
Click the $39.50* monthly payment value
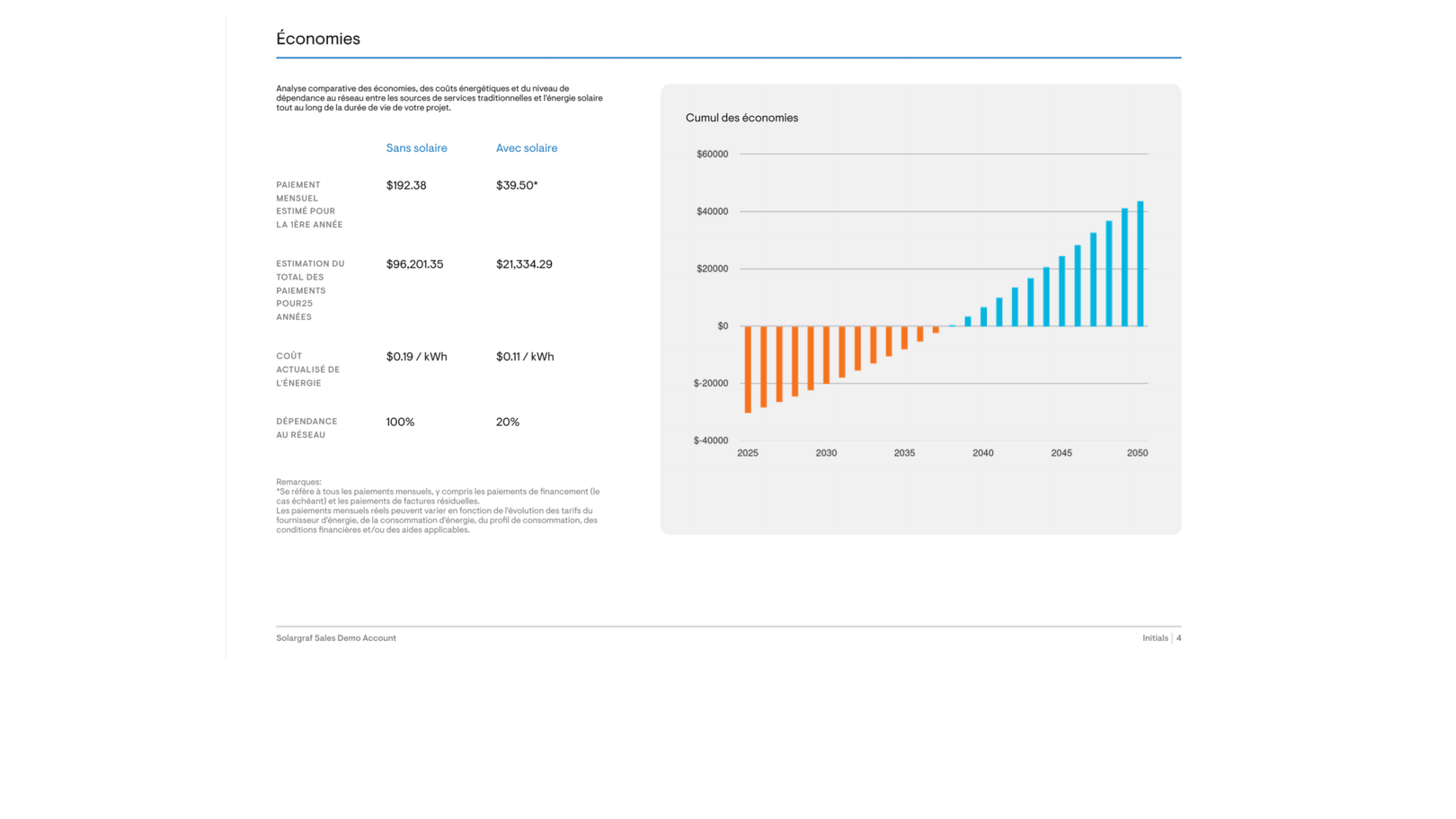click(x=516, y=185)
